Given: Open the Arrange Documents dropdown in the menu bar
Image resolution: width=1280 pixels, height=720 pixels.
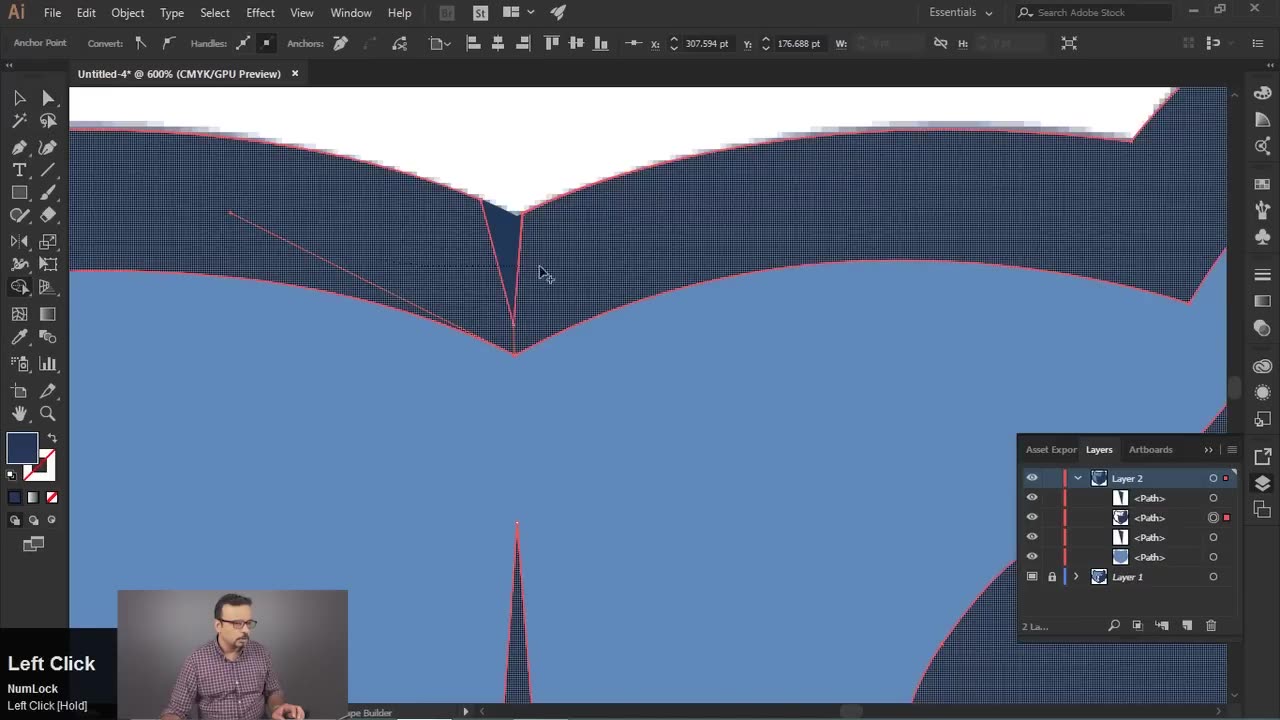Looking at the screenshot, I should [x=518, y=12].
